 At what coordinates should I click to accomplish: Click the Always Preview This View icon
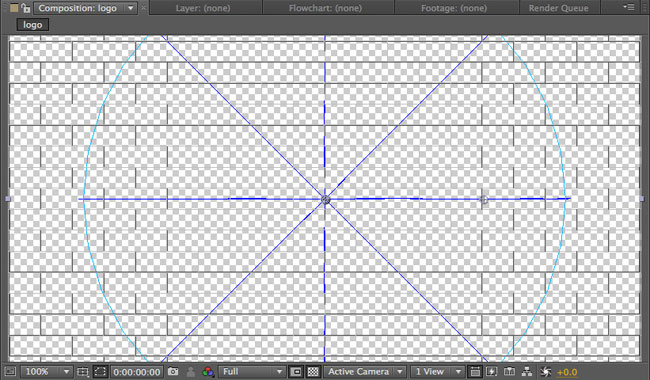(x=10, y=372)
